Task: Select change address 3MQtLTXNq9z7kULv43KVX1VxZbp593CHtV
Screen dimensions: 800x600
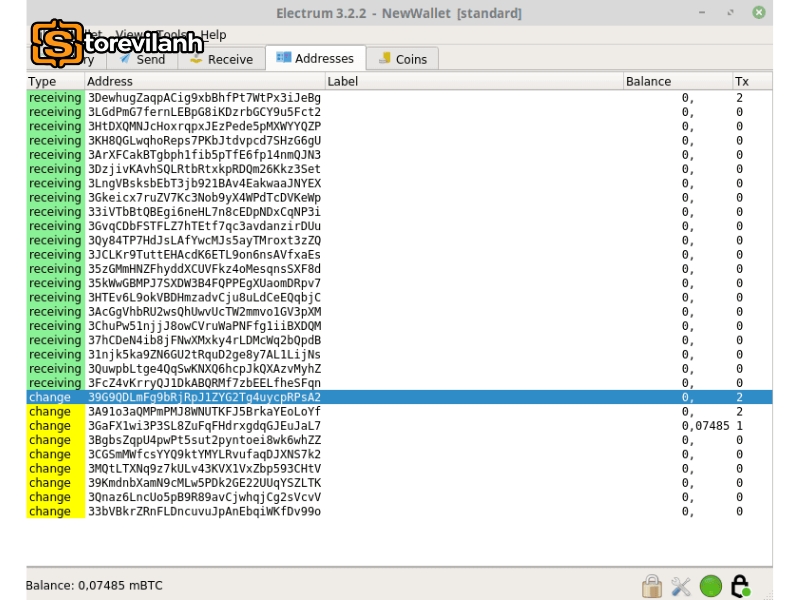Action: 204,469
